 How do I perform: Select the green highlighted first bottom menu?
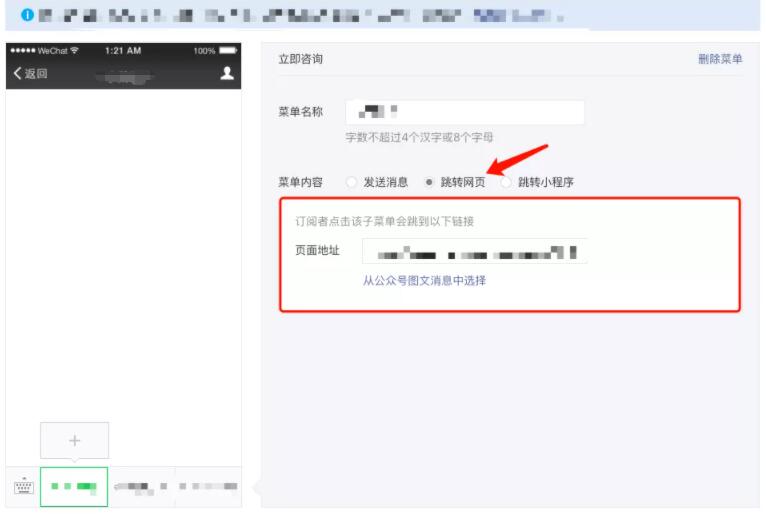coord(74,487)
